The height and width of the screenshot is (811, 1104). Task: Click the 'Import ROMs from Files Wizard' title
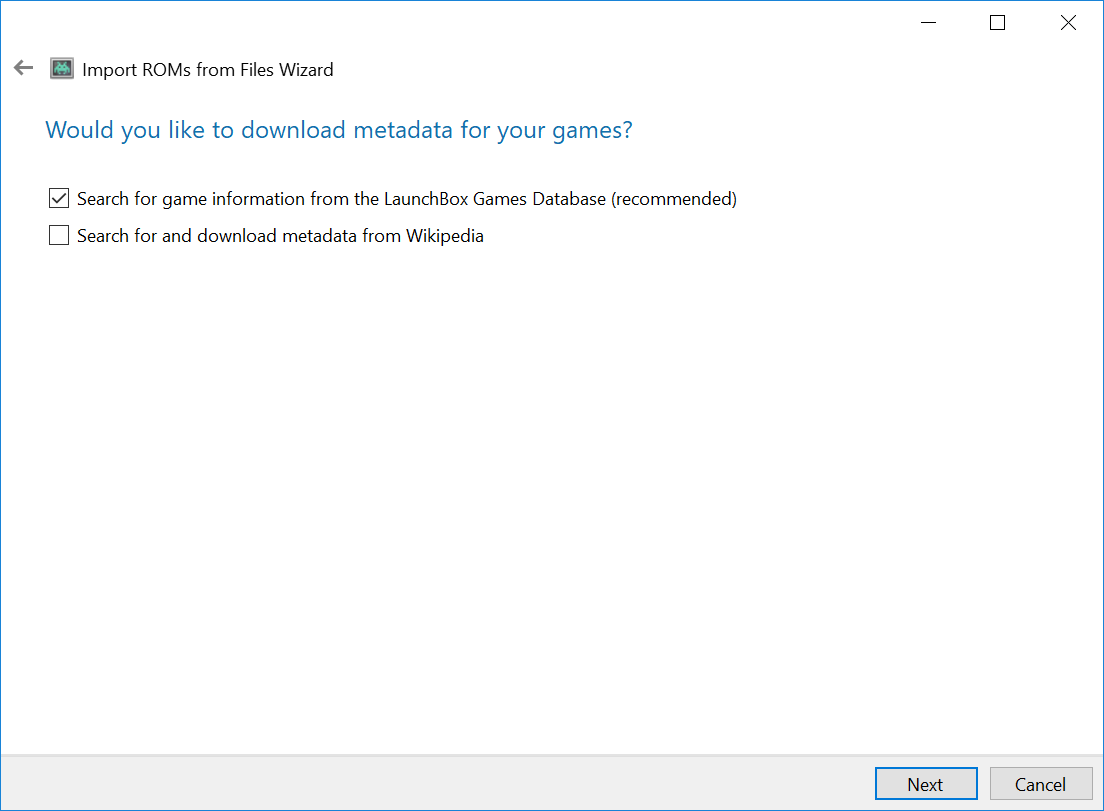(208, 70)
